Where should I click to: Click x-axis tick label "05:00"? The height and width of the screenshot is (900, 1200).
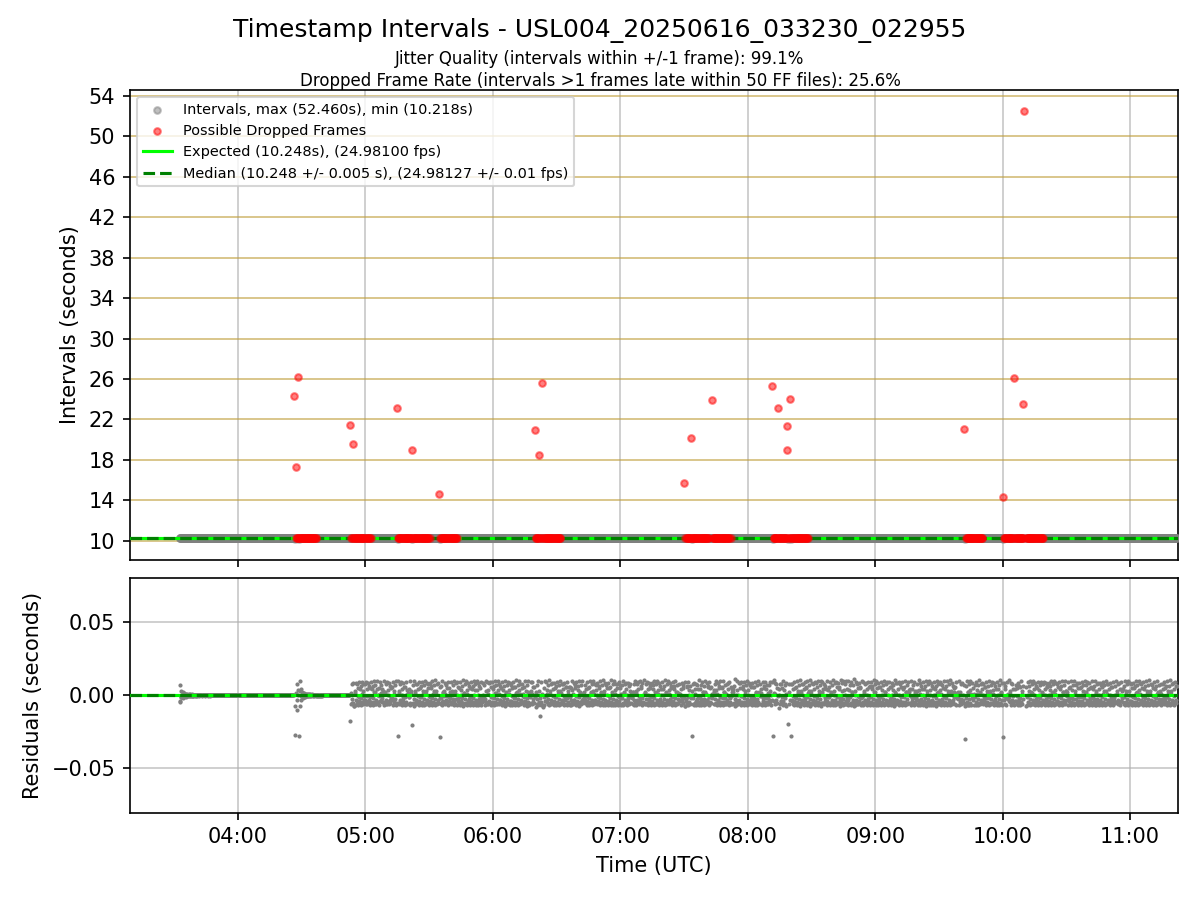click(x=365, y=838)
